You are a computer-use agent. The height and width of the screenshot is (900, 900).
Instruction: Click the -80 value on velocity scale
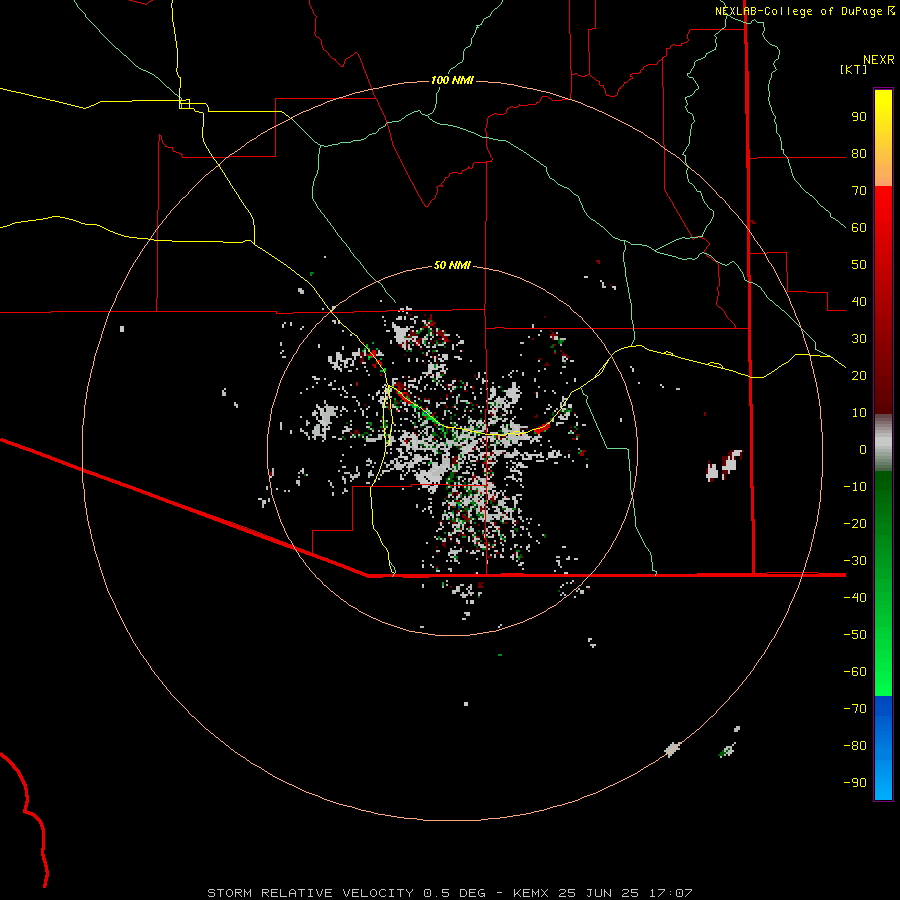click(x=855, y=746)
